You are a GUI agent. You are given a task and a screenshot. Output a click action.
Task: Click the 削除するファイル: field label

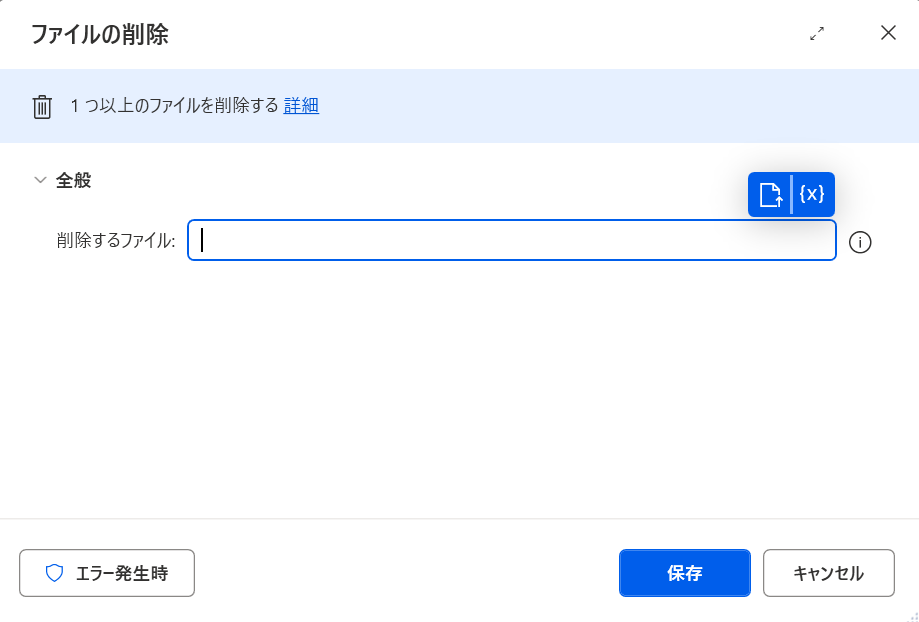116,240
